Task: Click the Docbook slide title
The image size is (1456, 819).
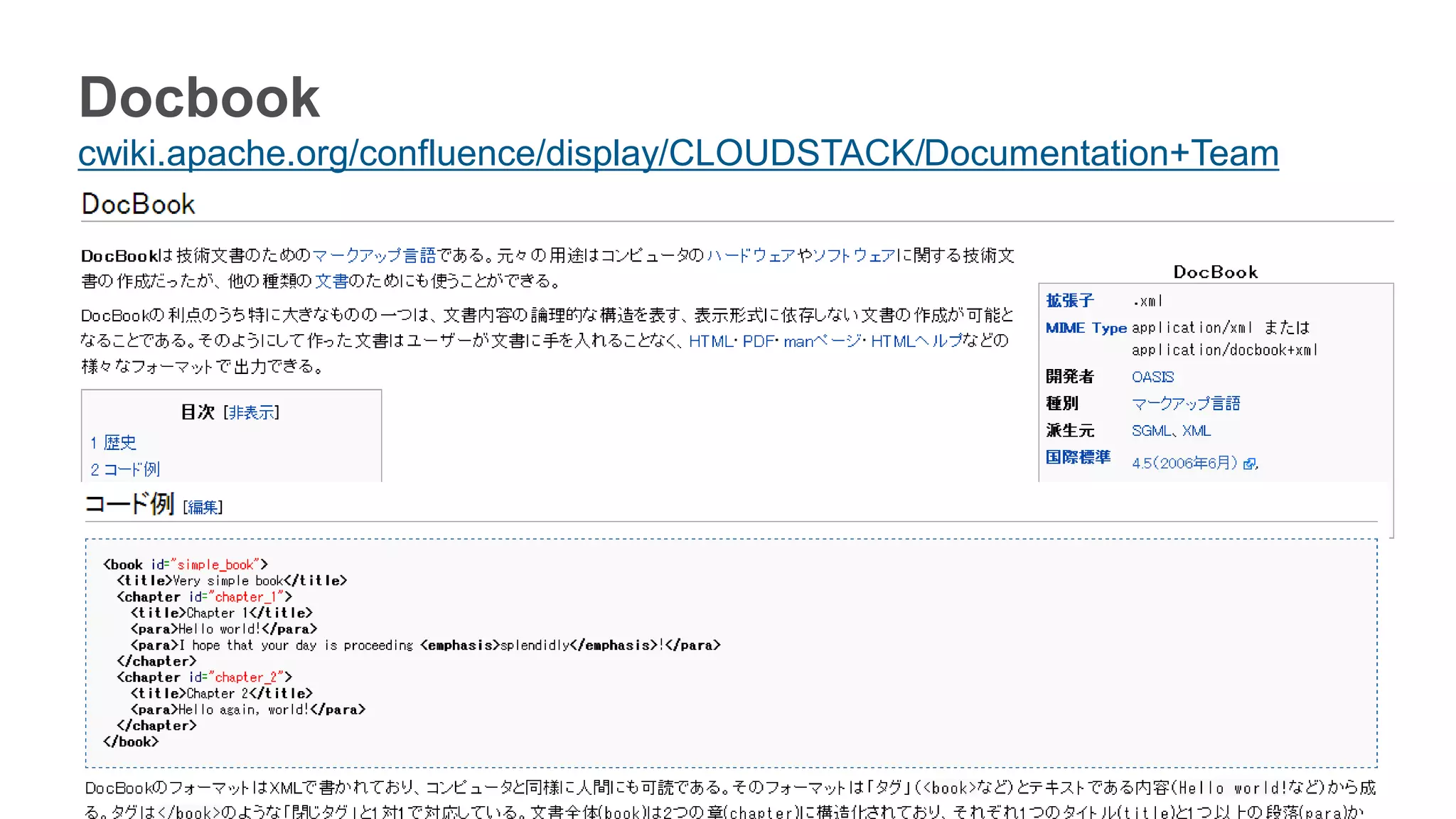Action: (199, 97)
